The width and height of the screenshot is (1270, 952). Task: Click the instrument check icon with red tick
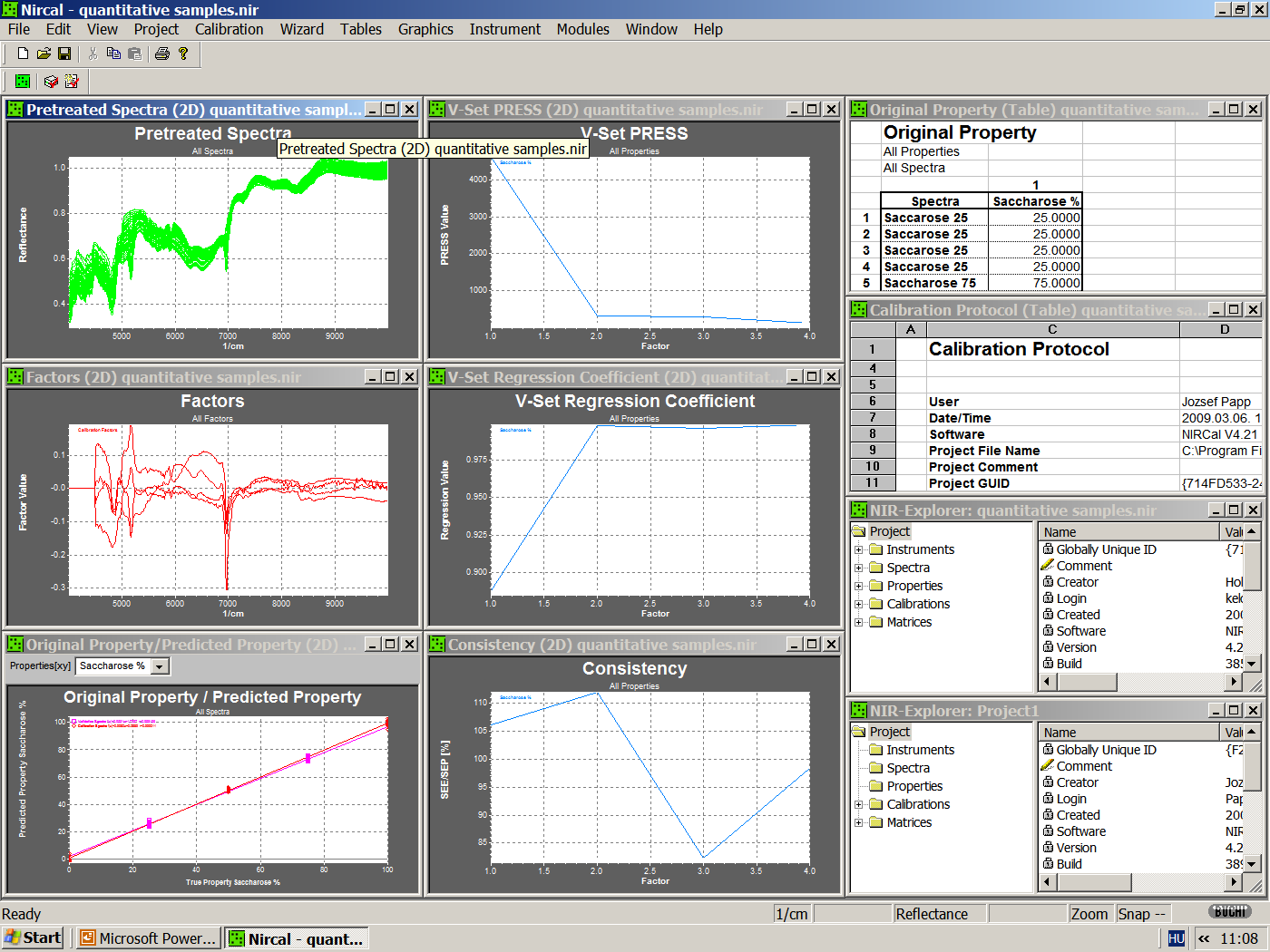click(51, 81)
